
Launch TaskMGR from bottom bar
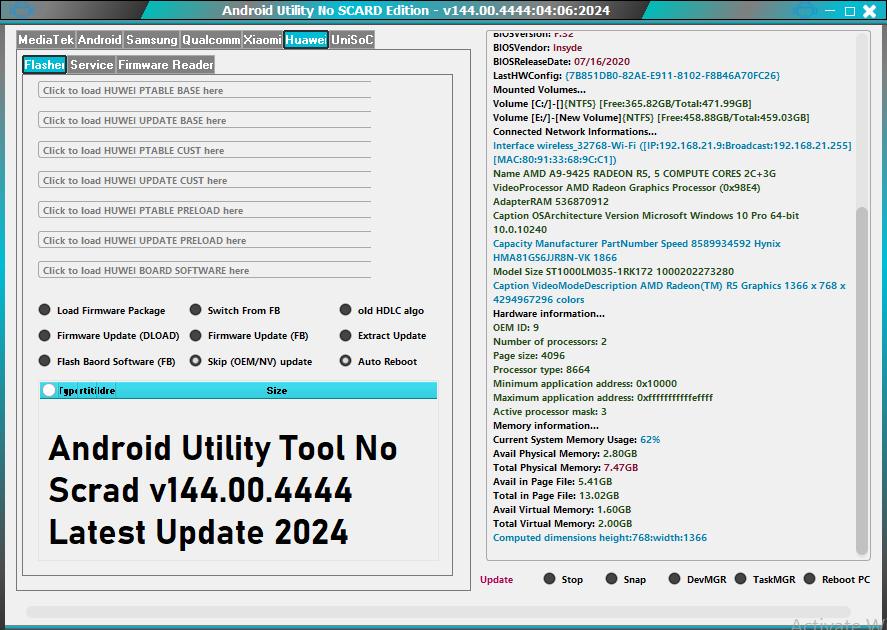pyautogui.click(x=740, y=579)
